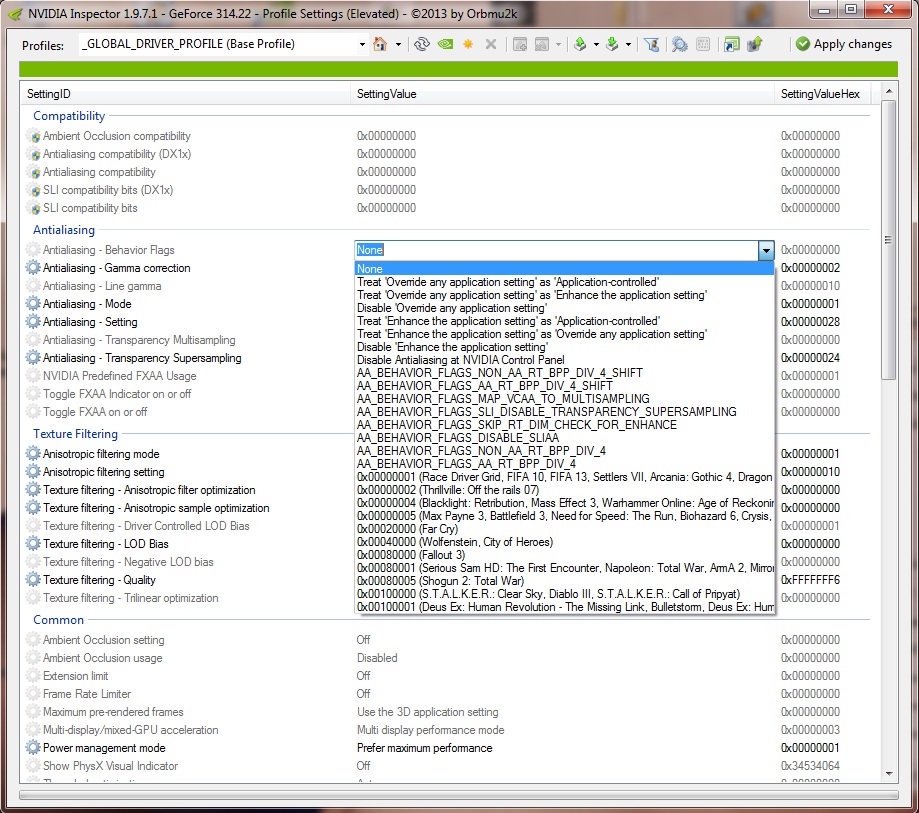Click the import profiles icon
Screen dimensions: 919x813
[612, 44]
